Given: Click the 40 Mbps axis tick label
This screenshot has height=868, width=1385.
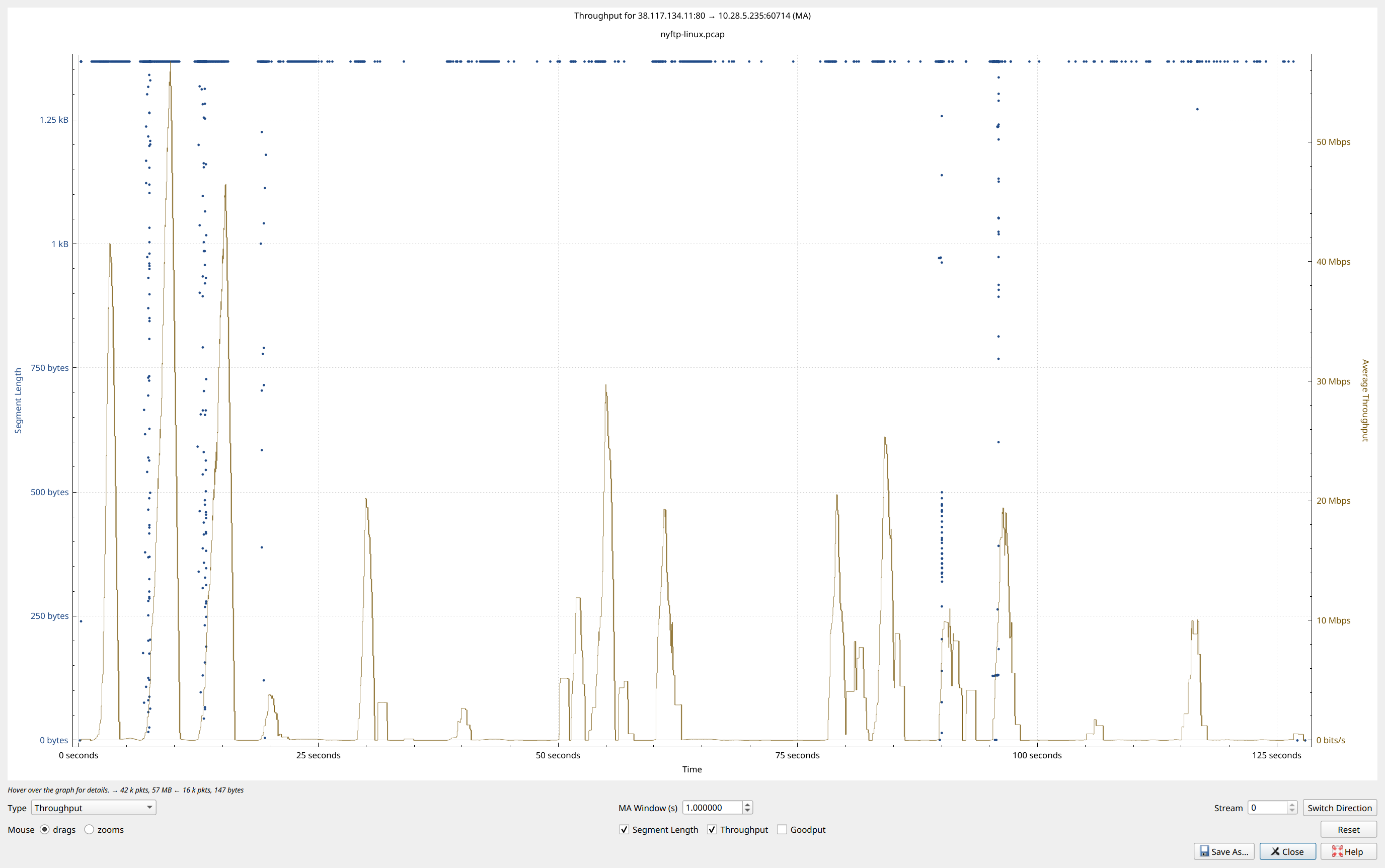Looking at the screenshot, I should coord(1333,262).
